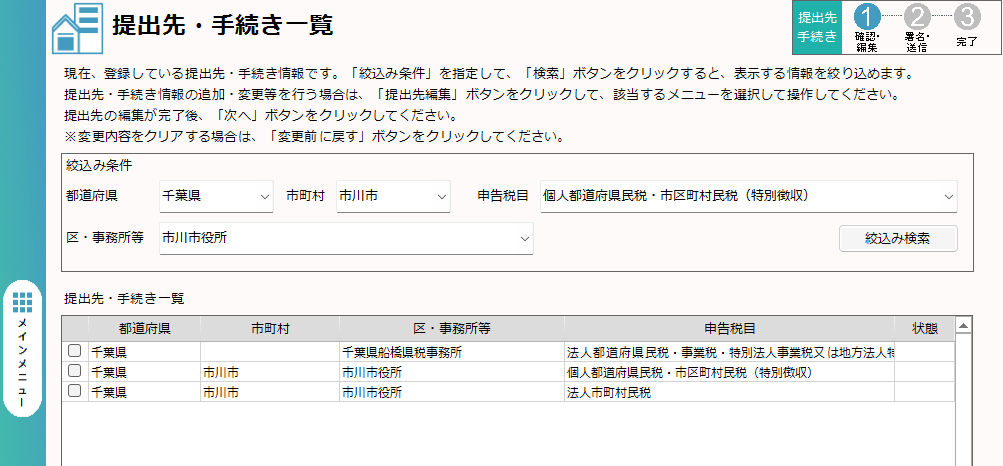Tick checkbox for 個人都道府県民税 市川市役所 row
The width and height of the screenshot is (1003, 466).
coord(74,372)
